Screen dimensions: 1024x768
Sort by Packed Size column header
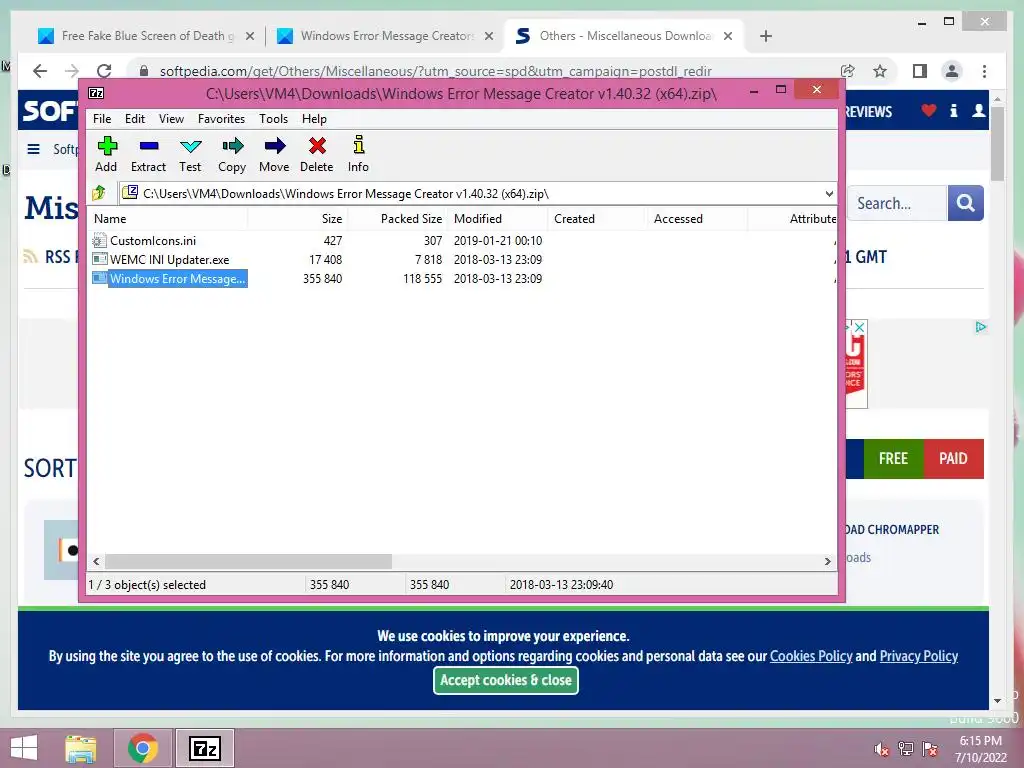[397, 219]
